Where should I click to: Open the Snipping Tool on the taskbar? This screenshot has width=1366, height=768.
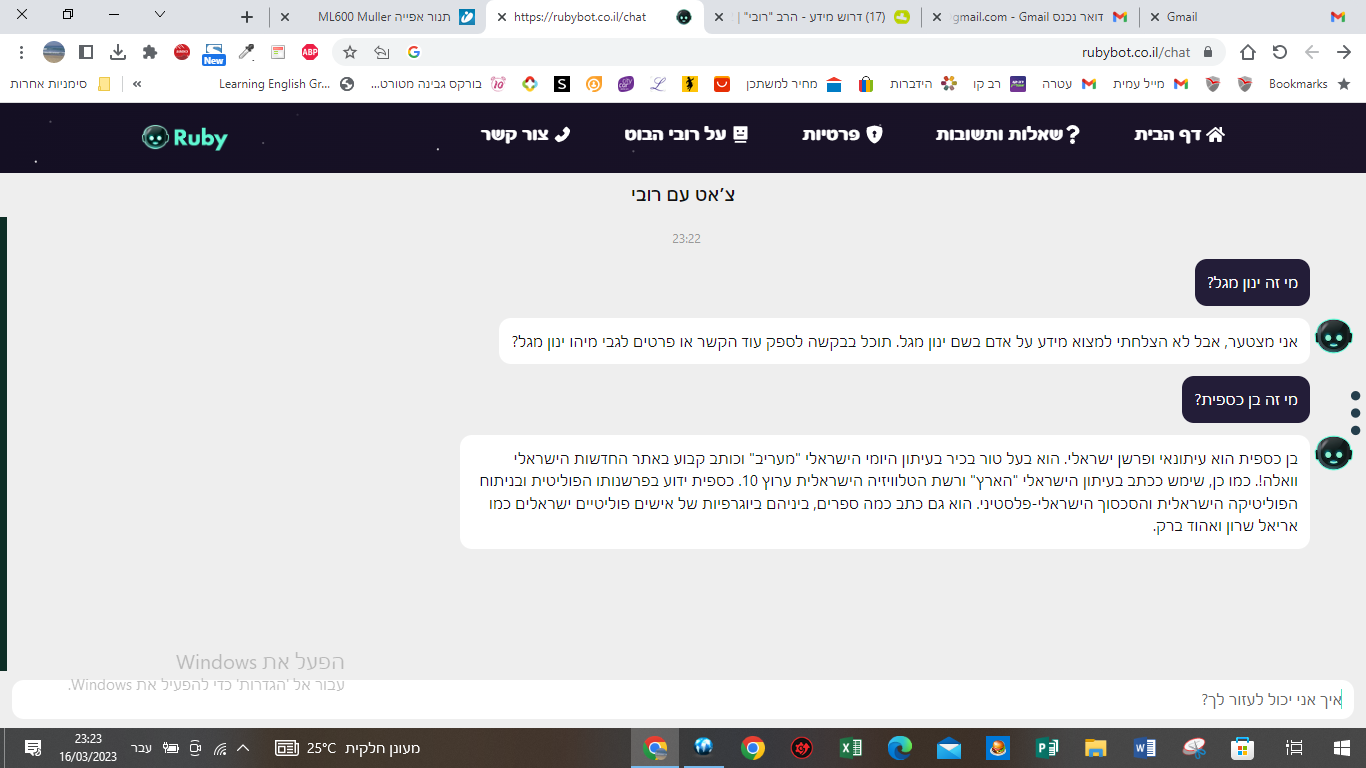(1194, 748)
